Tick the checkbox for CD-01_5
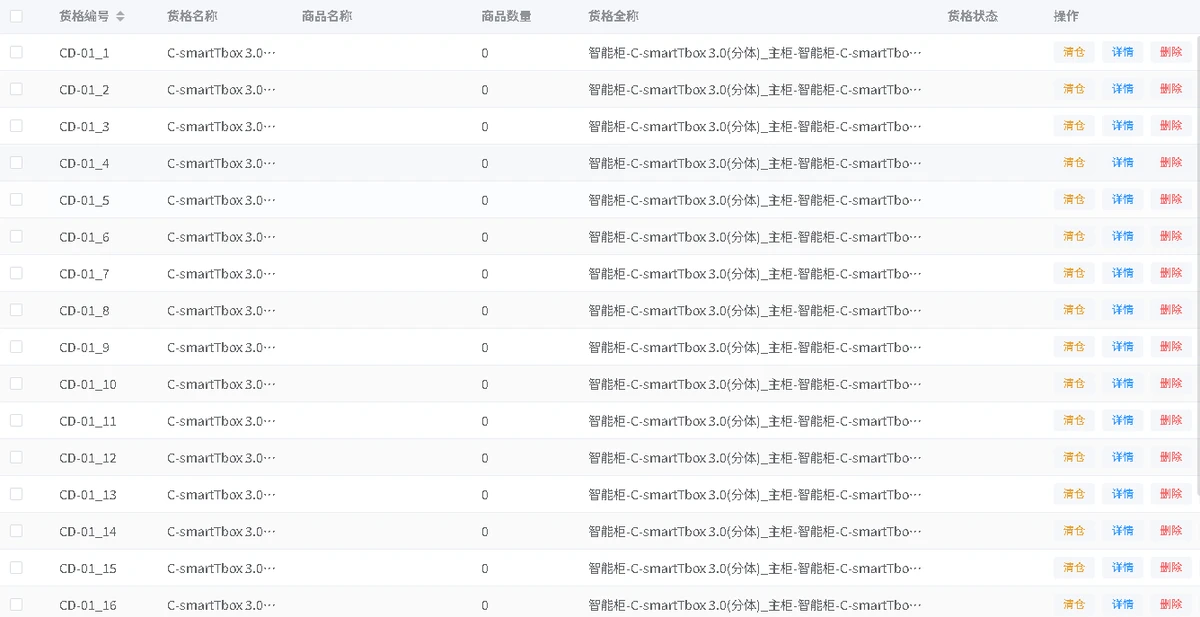The width and height of the screenshot is (1200, 617). click(x=16, y=199)
